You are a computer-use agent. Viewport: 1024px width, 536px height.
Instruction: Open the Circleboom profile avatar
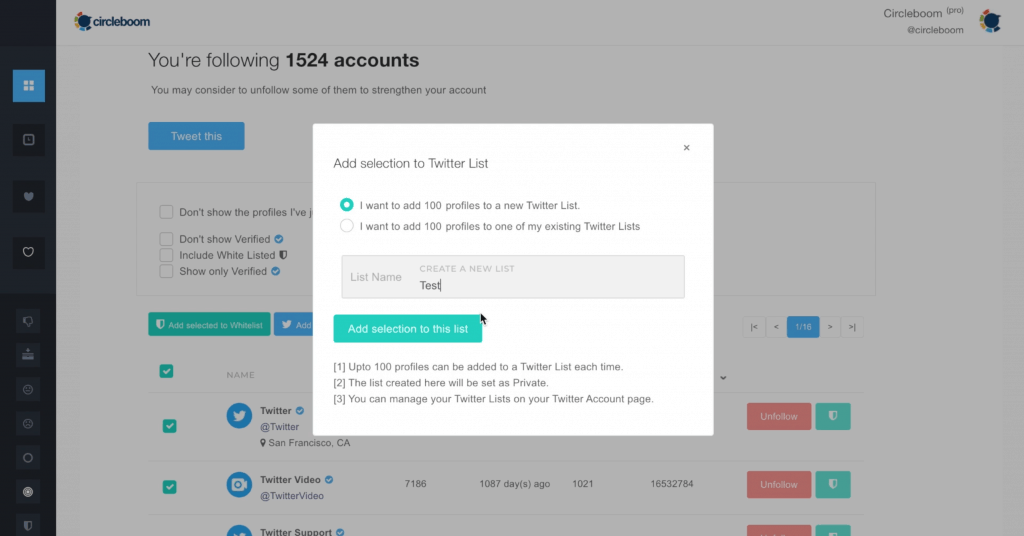coord(990,22)
